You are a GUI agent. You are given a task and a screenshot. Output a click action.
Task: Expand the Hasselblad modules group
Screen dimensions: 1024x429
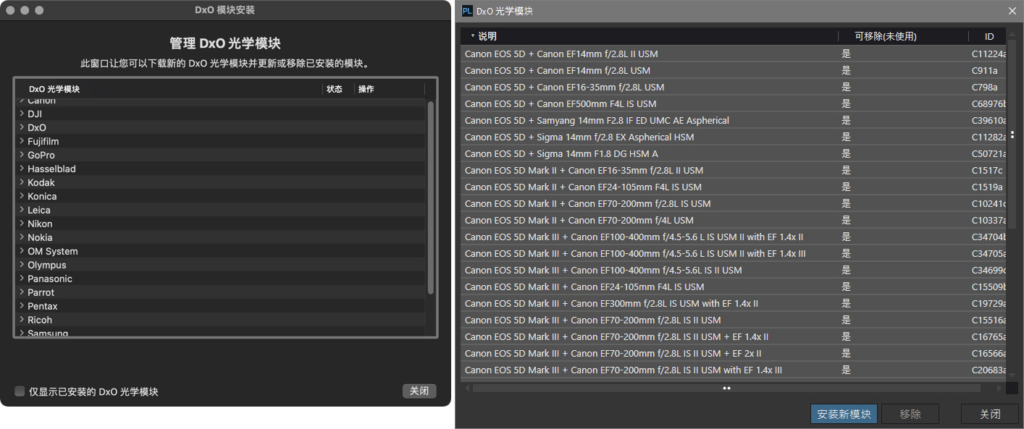tap(22, 168)
